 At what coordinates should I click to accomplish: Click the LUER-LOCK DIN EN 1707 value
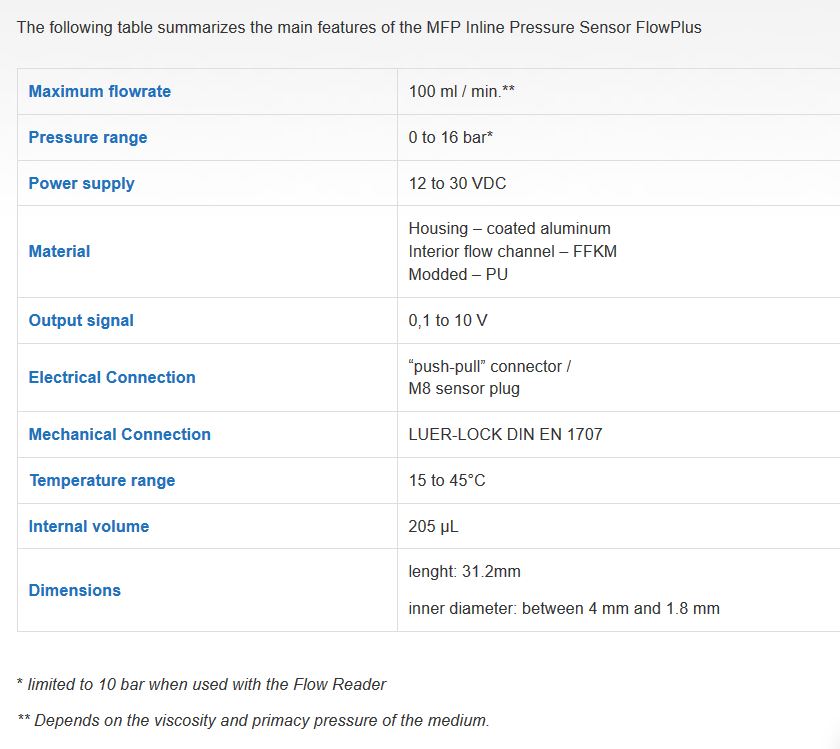[x=505, y=434]
